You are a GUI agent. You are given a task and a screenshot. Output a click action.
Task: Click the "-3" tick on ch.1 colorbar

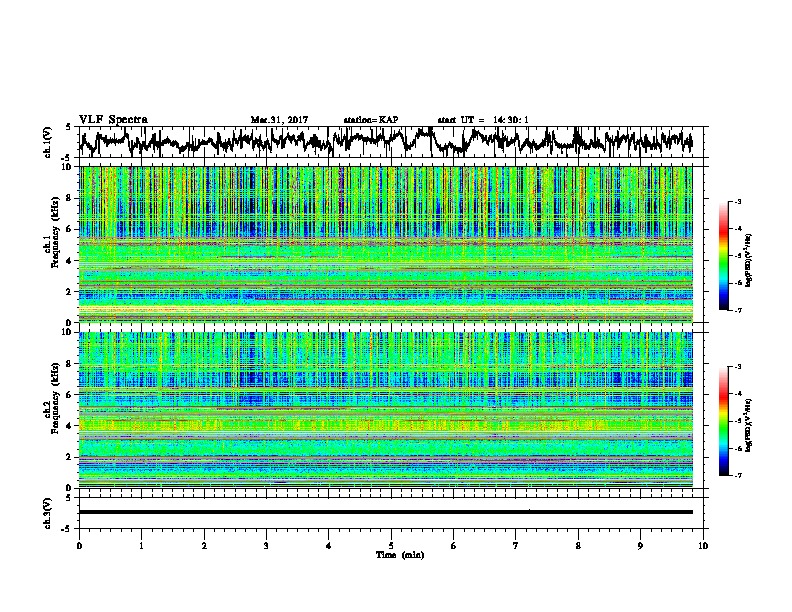click(x=738, y=202)
